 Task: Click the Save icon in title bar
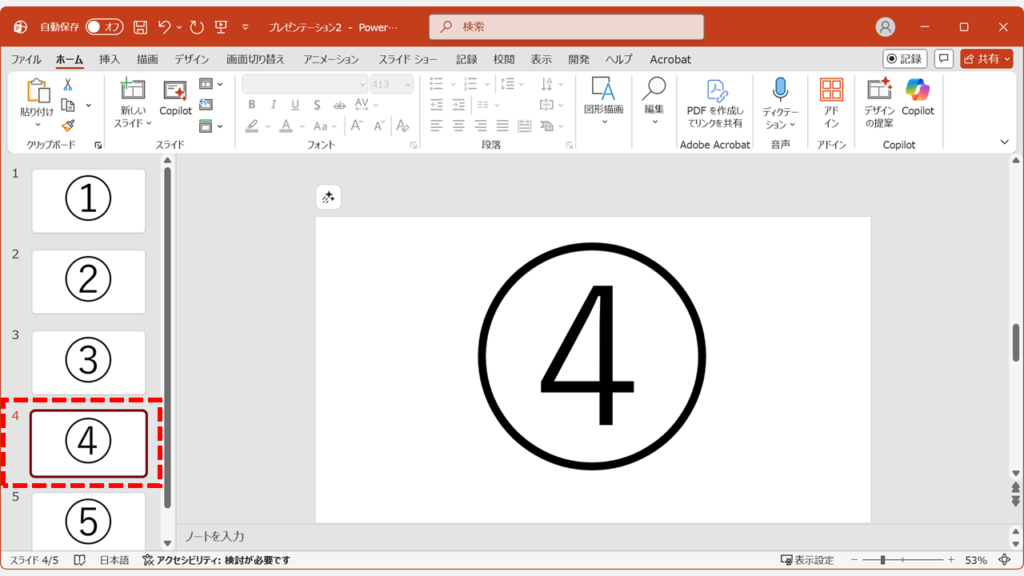pos(140,27)
